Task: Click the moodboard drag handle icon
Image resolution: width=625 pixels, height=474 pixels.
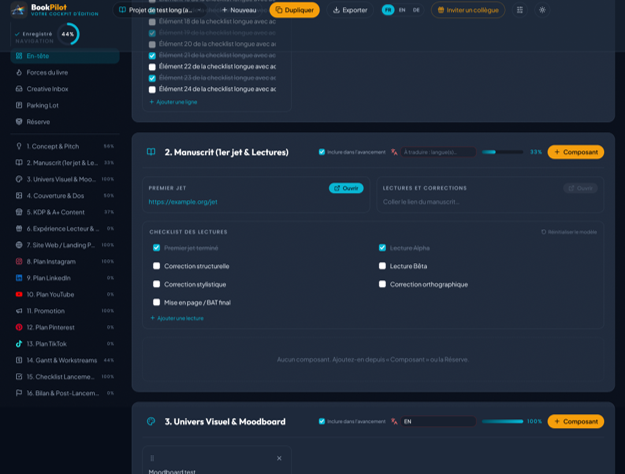Action: tap(152, 458)
